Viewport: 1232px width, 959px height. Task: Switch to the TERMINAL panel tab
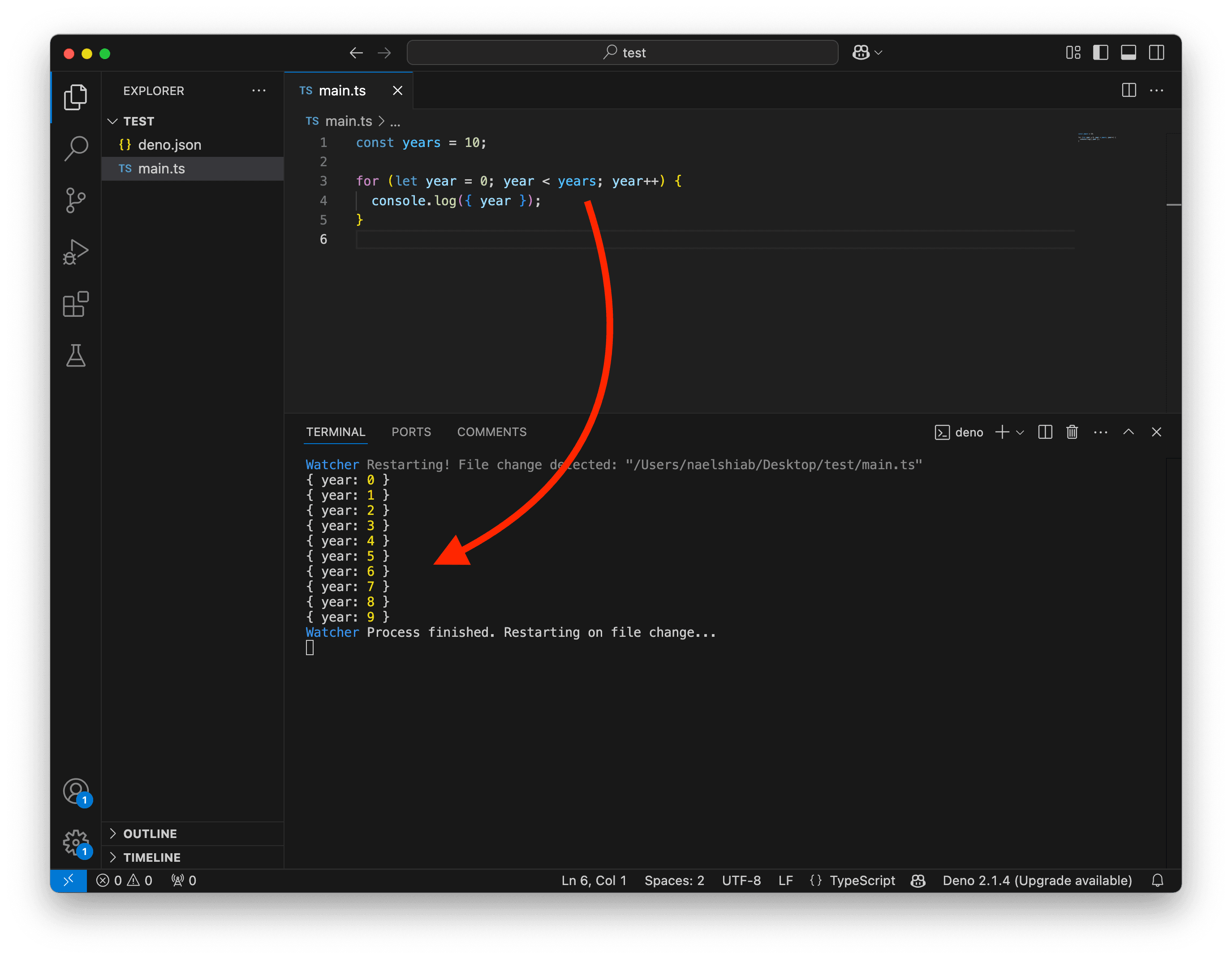(336, 432)
